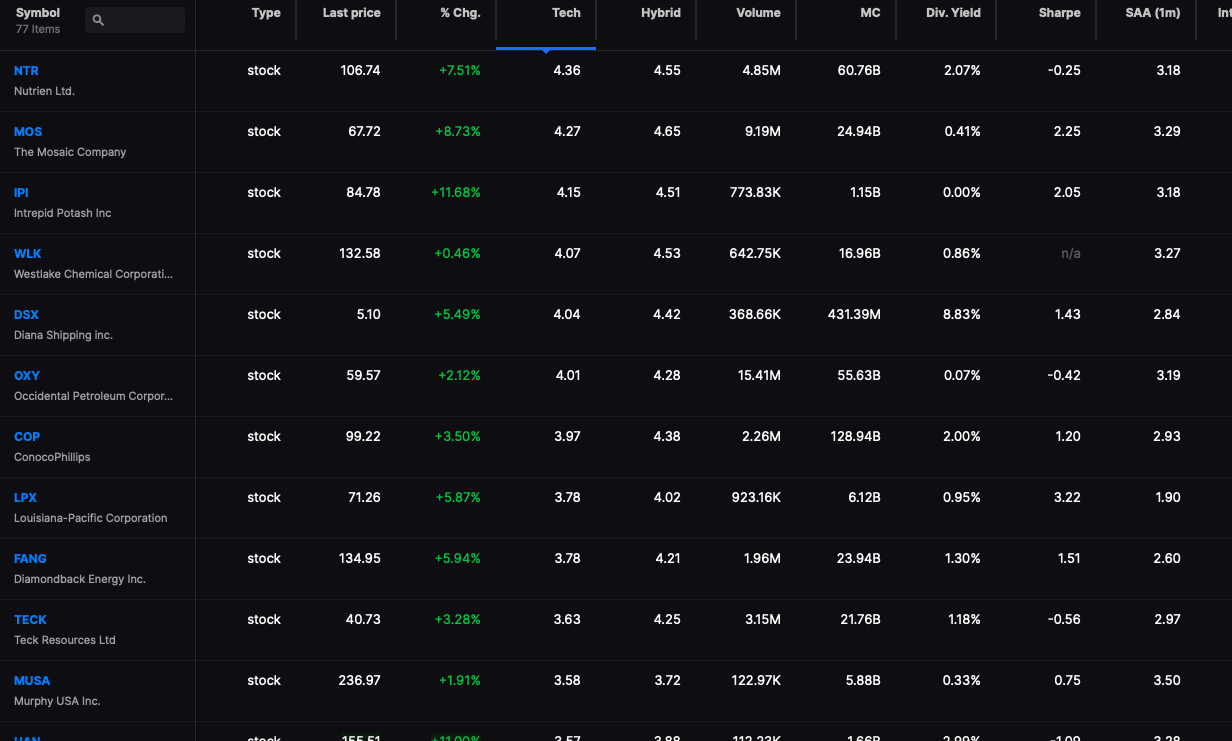Viewport: 1232px width, 741px height.
Task: Focus the symbol search input field
Action: [x=135, y=20]
